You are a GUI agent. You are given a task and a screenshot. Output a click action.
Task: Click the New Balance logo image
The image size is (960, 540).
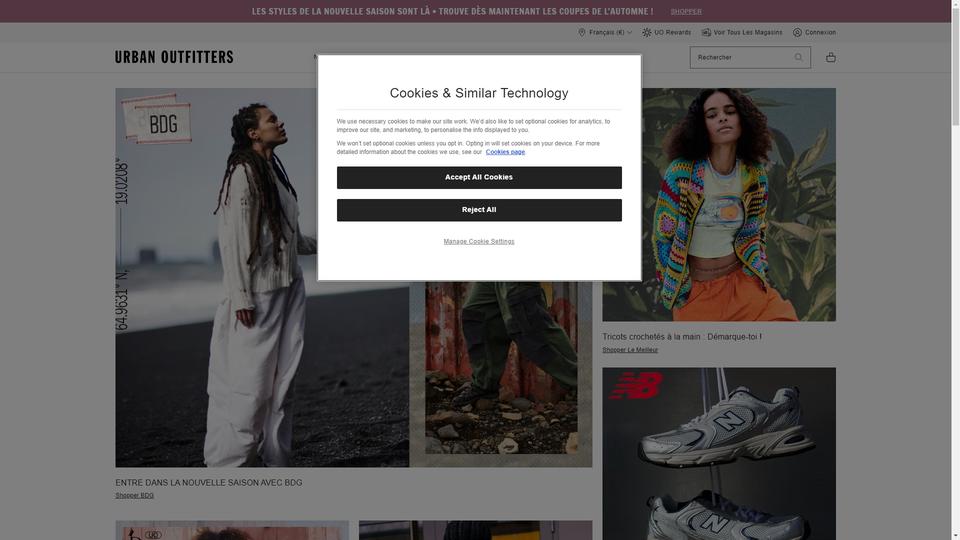[x=636, y=386]
